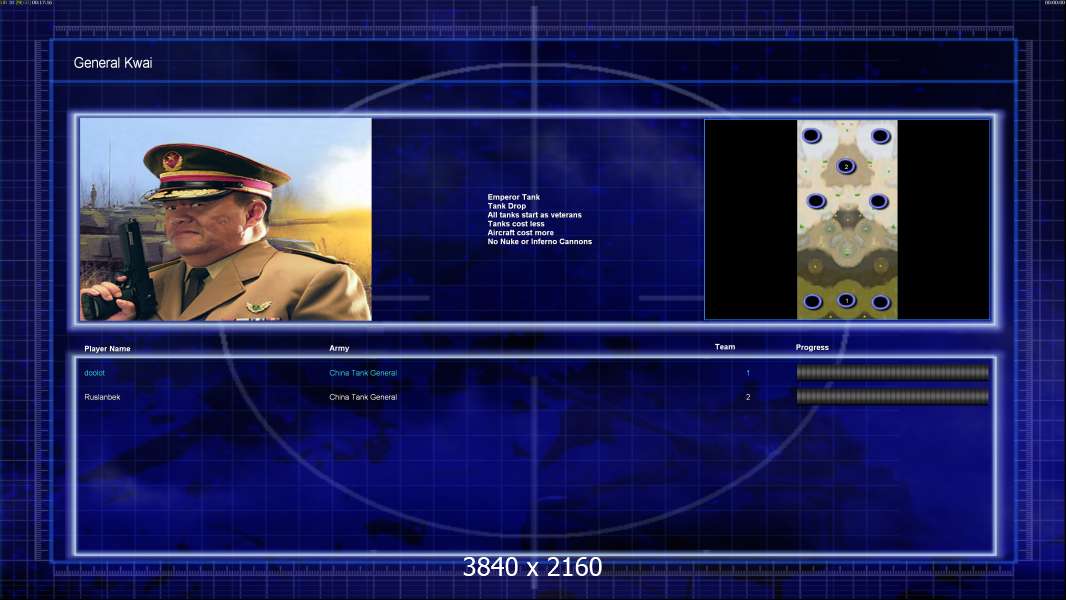The height and width of the screenshot is (600, 1066).
Task: Click the 'Progress' column header
Action: click(812, 347)
